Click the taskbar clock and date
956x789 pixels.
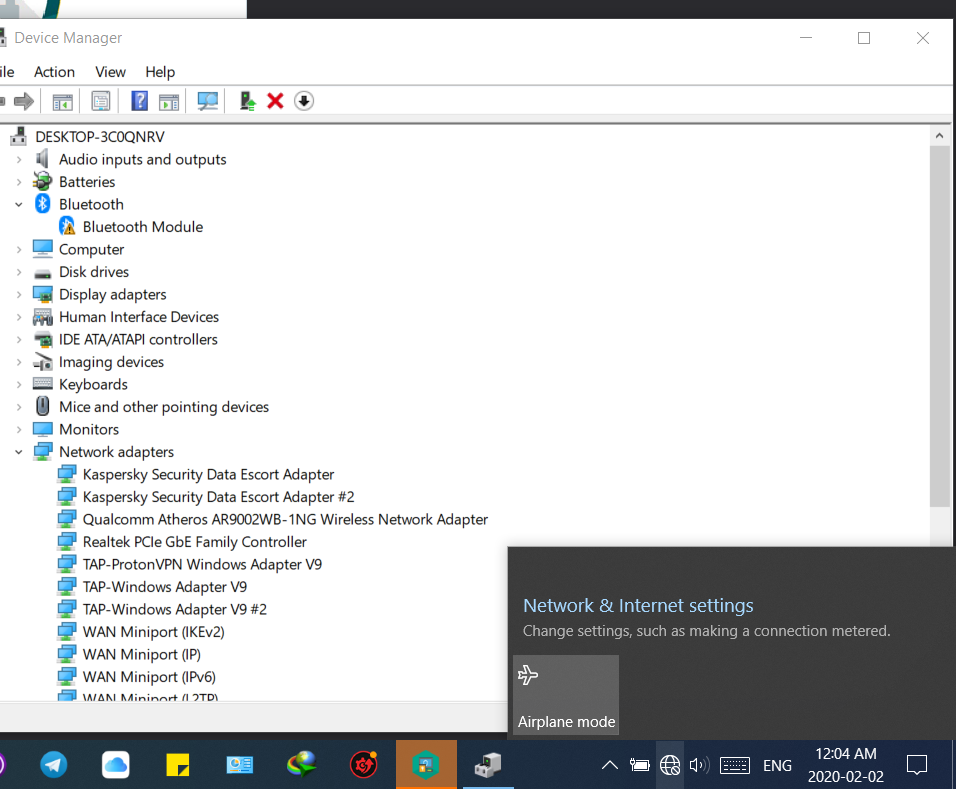coord(846,765)
